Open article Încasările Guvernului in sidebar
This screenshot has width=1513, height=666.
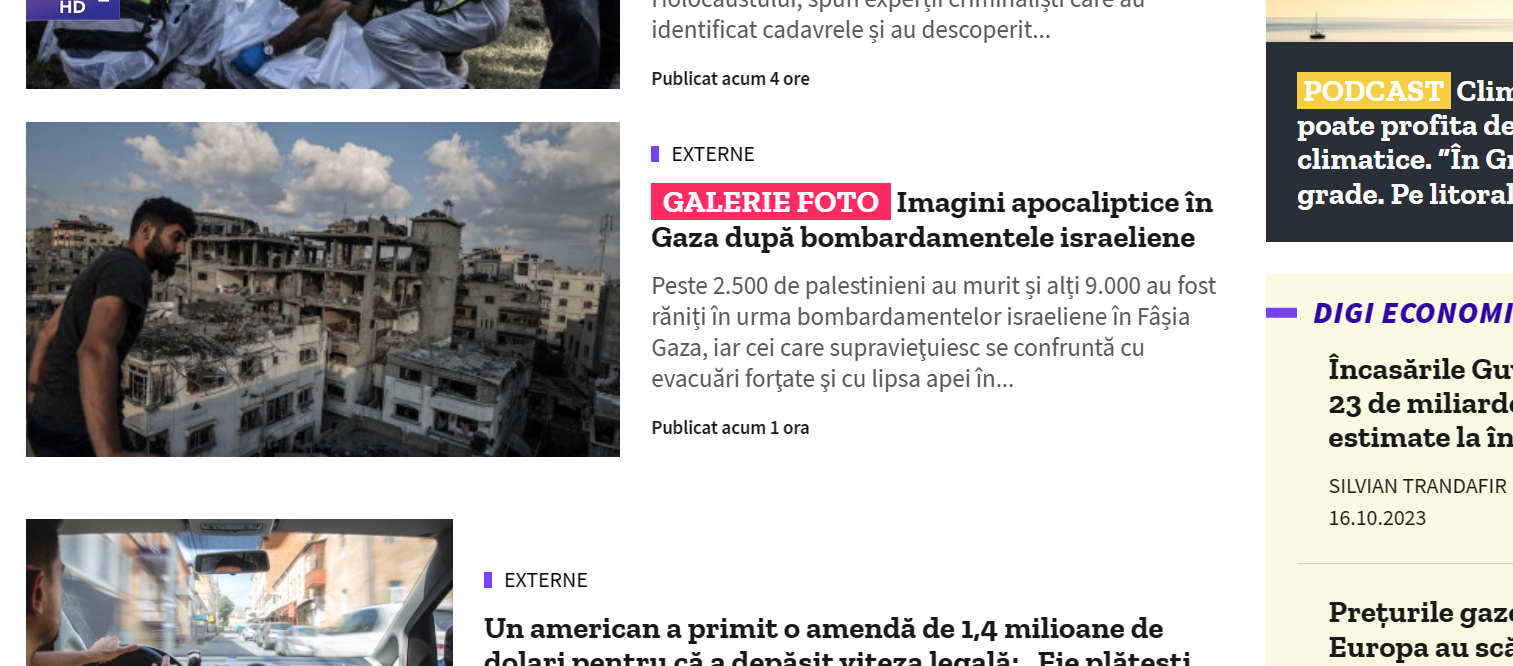1420,403
